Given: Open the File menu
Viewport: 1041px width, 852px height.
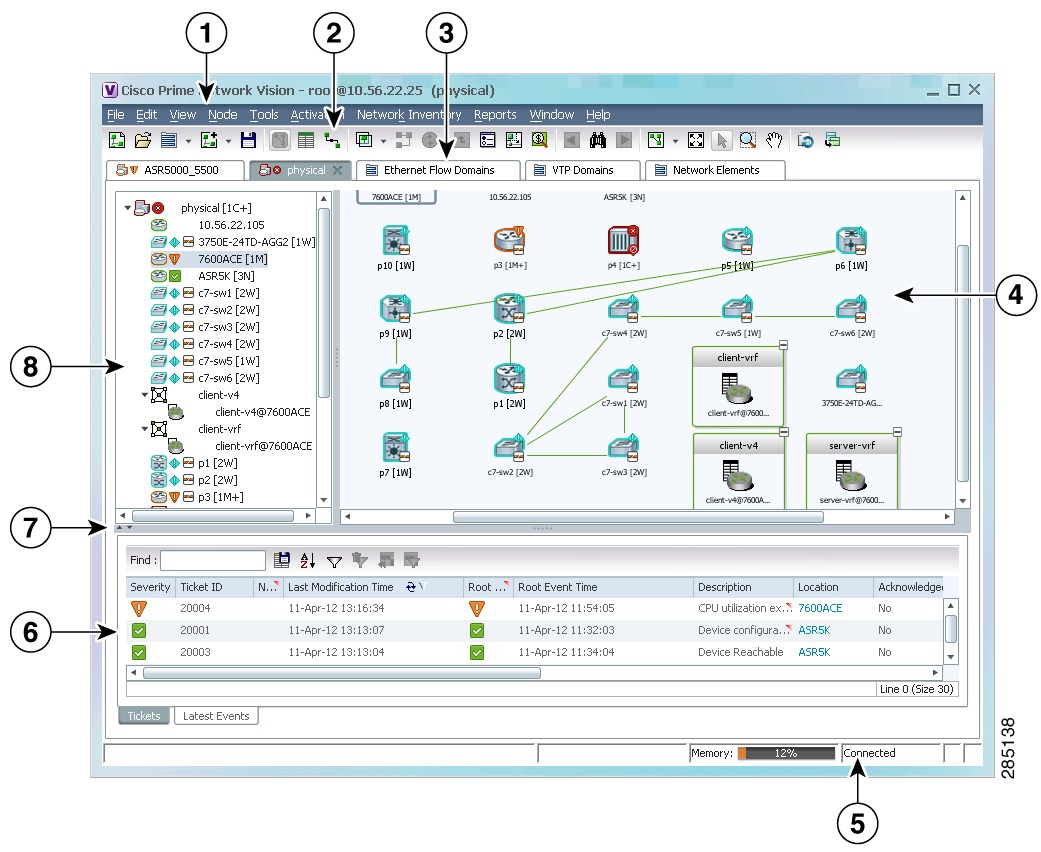Looking at the screenshot, I should (116, 115).
